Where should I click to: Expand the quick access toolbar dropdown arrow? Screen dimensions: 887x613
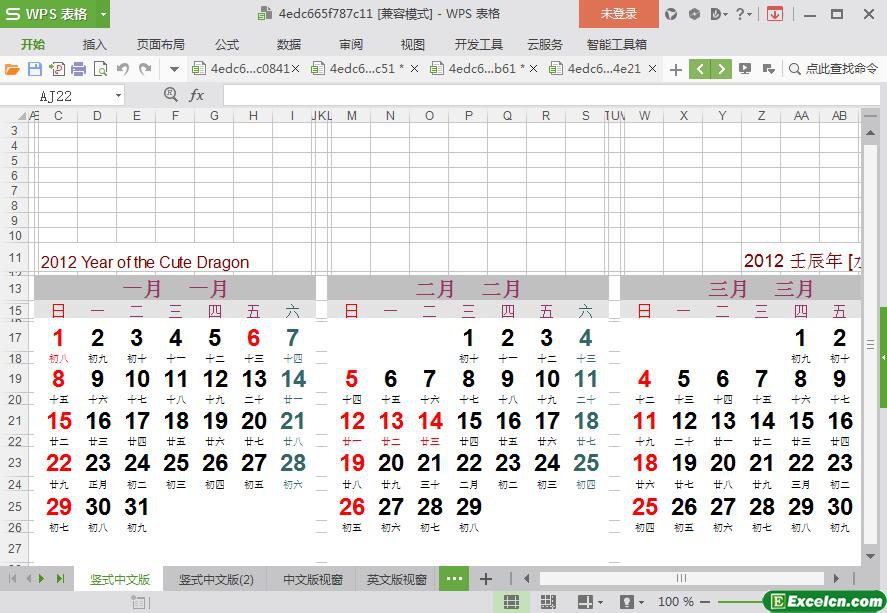pyautogui.click(x=174, y=69)
